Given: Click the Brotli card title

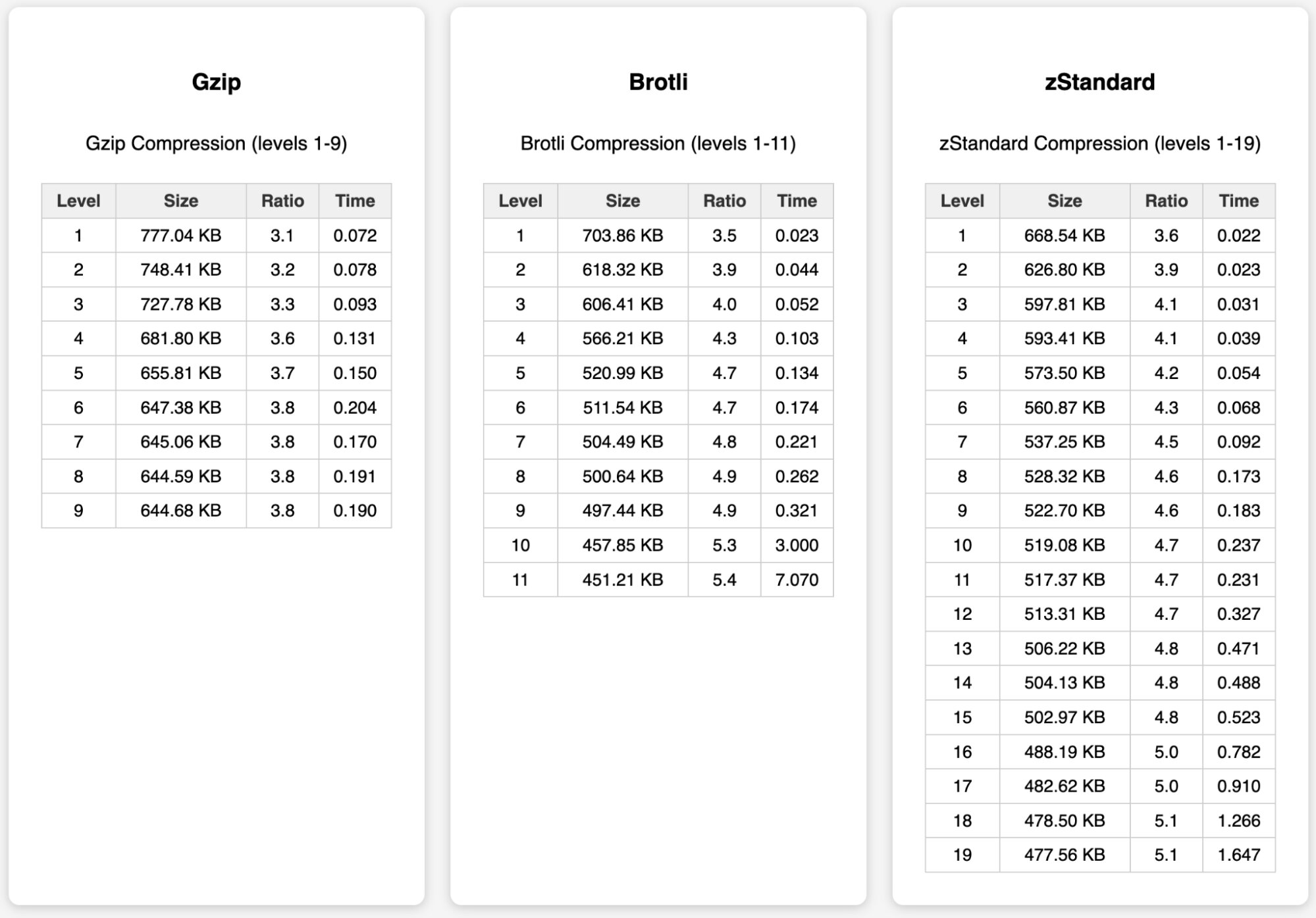Looking at the screenshot, I should pos(658,82).
